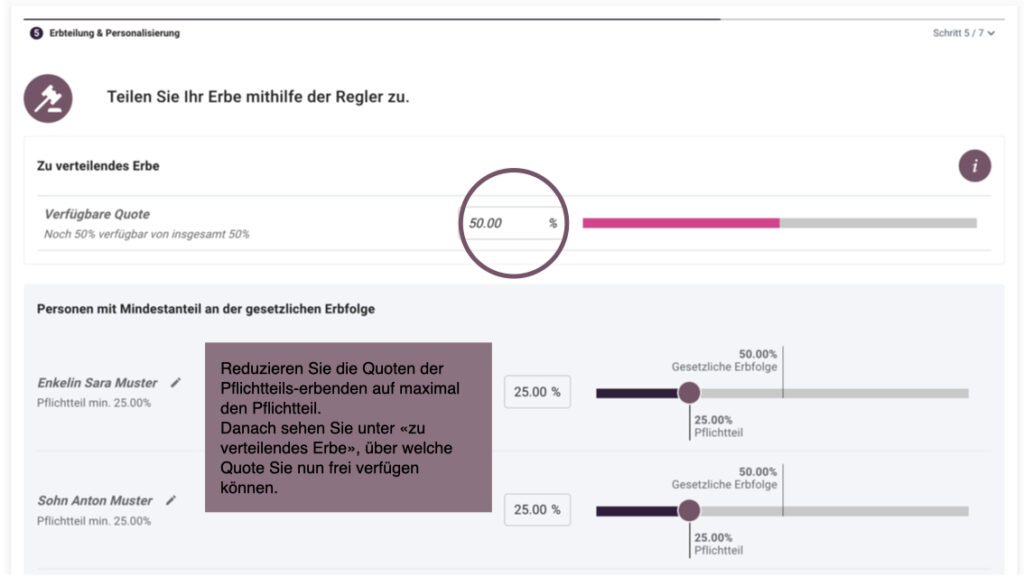This screenshot has width=1024, height=577.
Task: Open the info icon for Zu verteilendes Erbe
Action: [974, 166]
